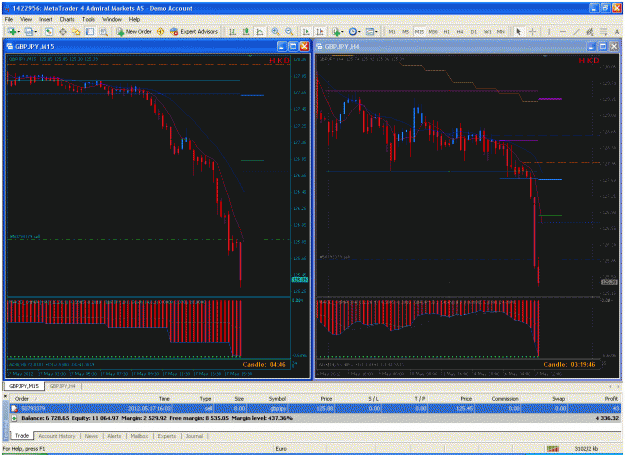
Task: Select the Trade terminal tab
Action: click(x=22, y=436)
